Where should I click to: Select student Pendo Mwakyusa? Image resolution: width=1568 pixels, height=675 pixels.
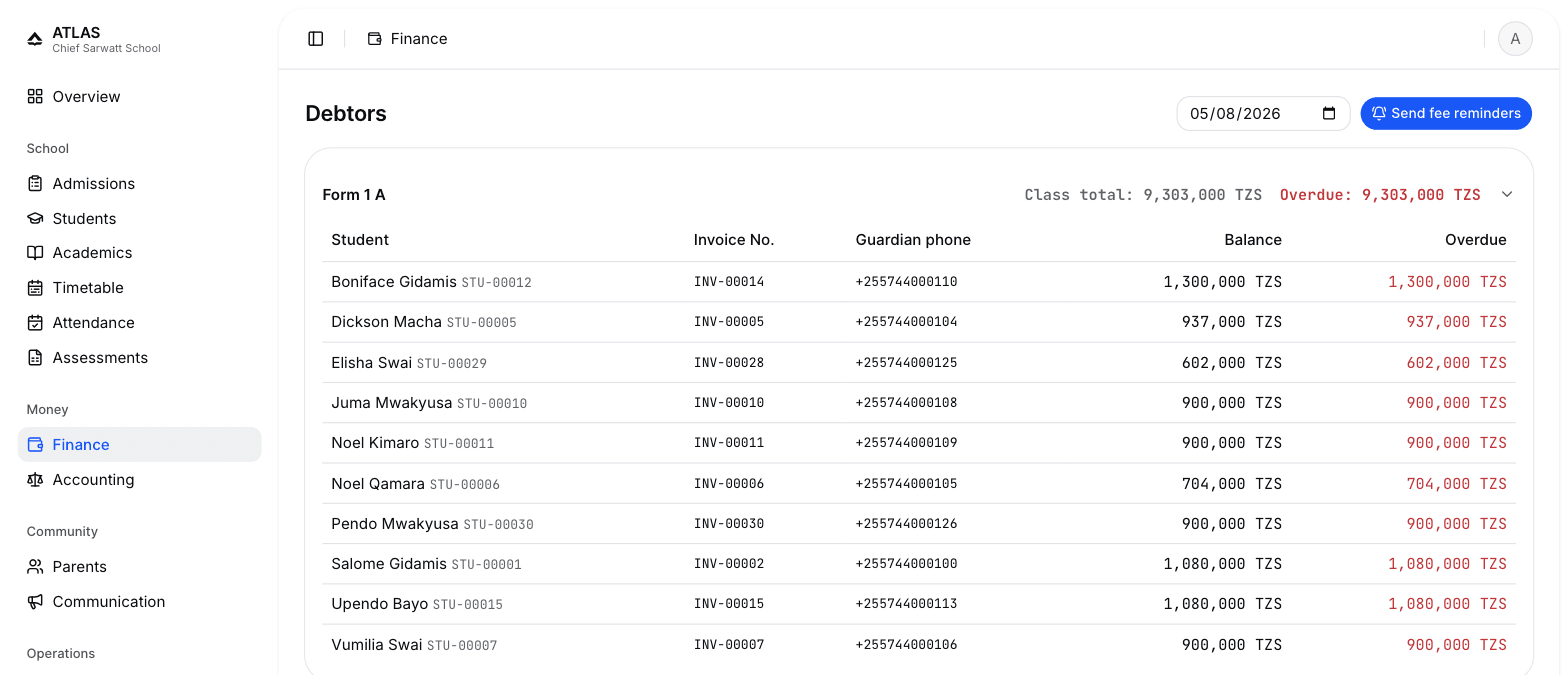click(x=395, y=524)
